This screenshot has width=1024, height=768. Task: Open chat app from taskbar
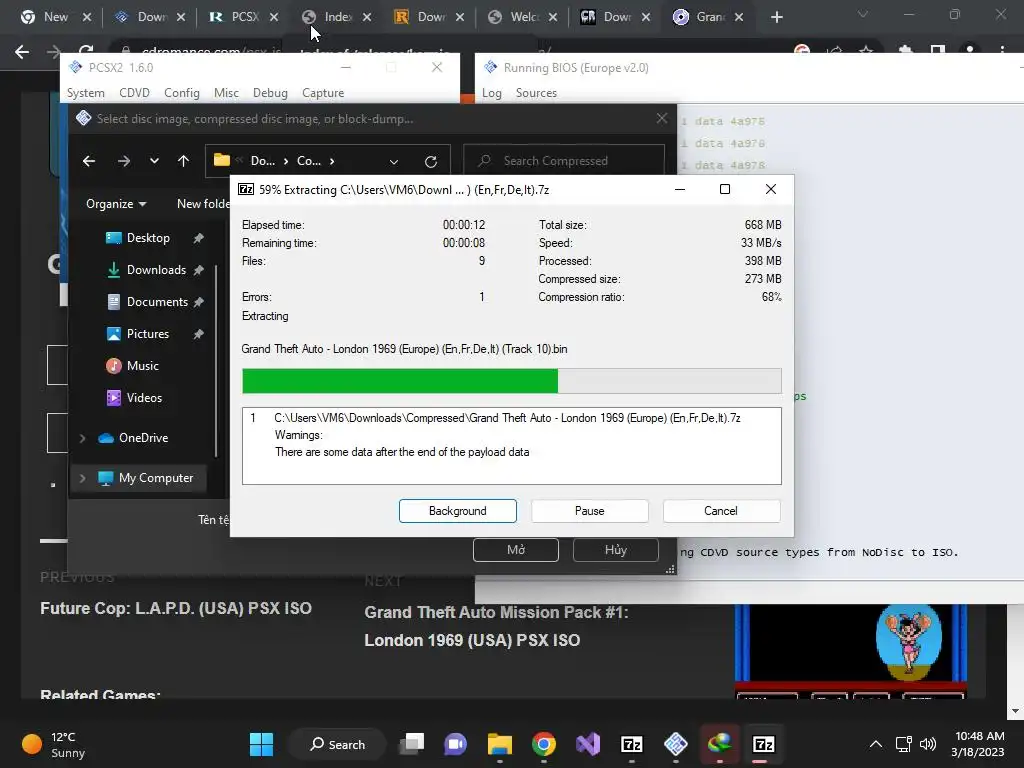(455, 744)
